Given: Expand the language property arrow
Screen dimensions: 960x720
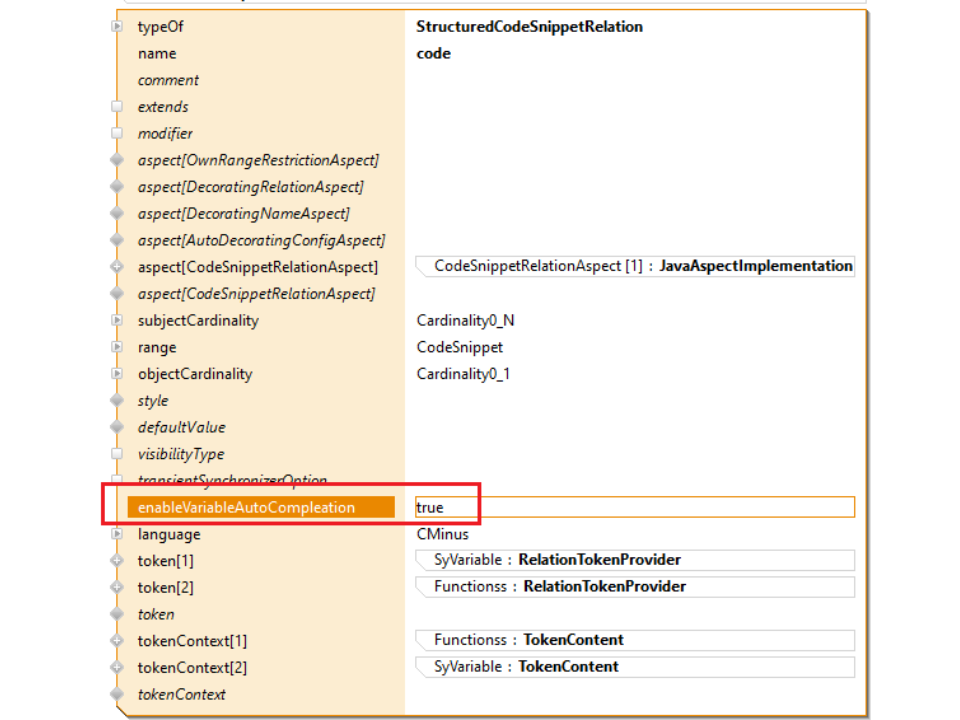Looking at the screenshot, I should coord(117,534).
